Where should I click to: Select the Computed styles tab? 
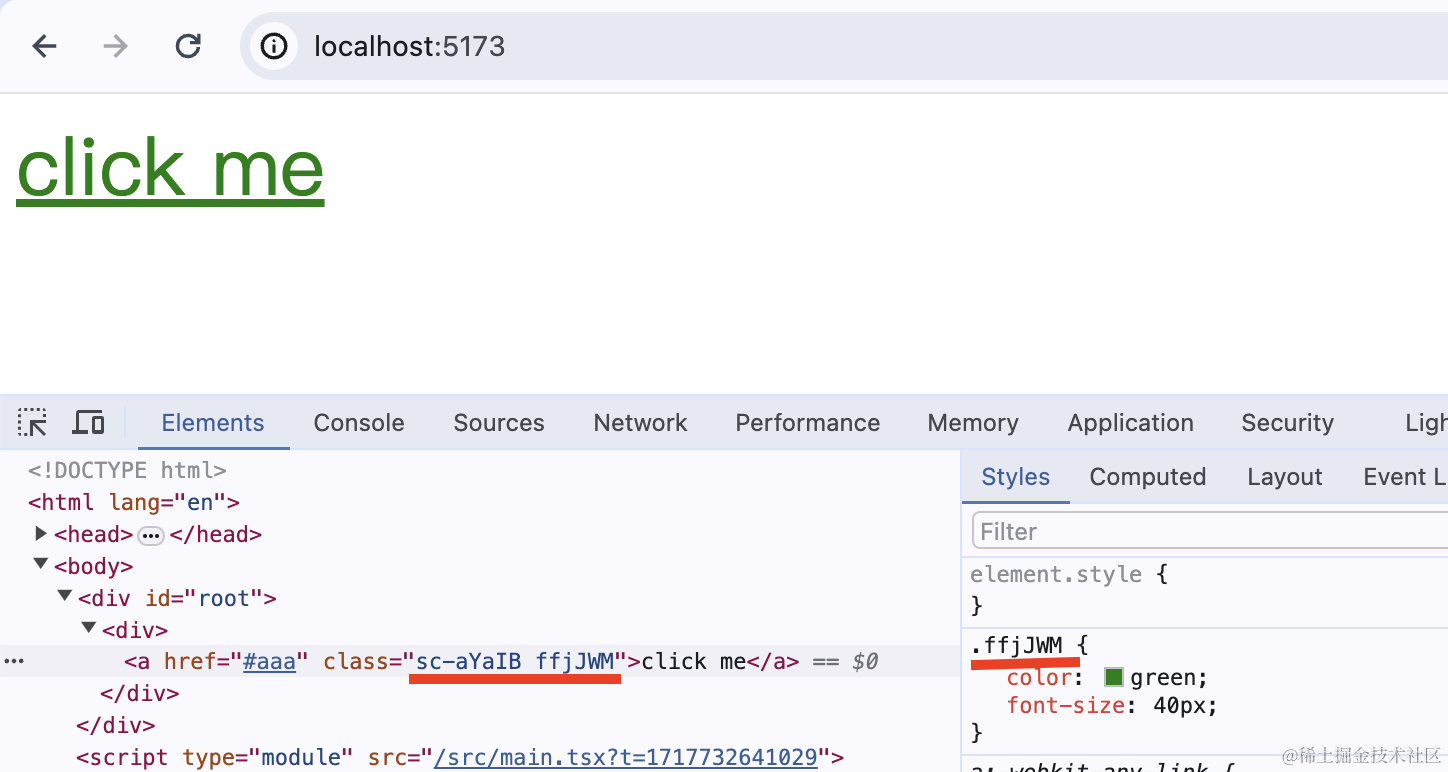point(1148,477)
